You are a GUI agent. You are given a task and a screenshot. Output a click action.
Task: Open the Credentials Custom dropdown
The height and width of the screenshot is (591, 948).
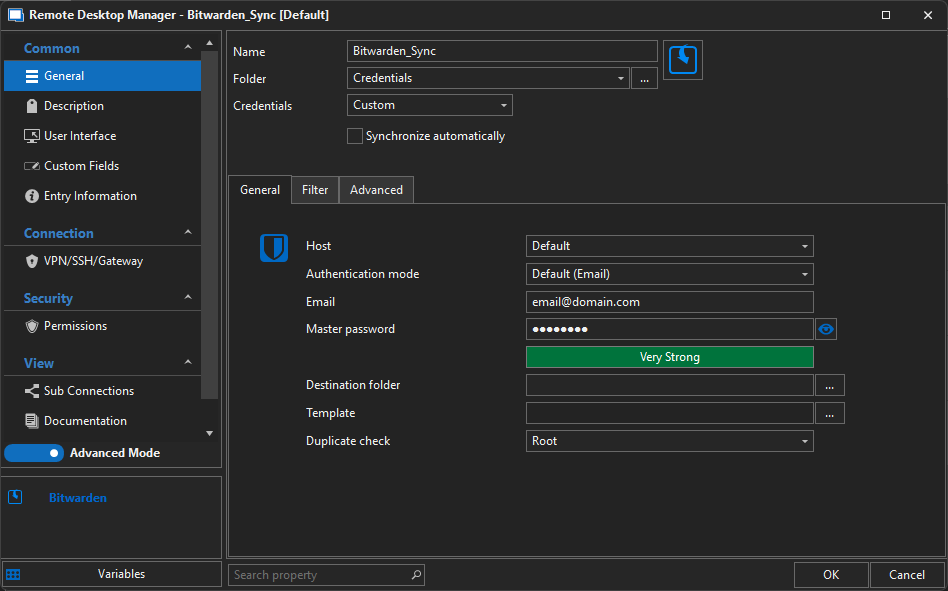point(430,105)
